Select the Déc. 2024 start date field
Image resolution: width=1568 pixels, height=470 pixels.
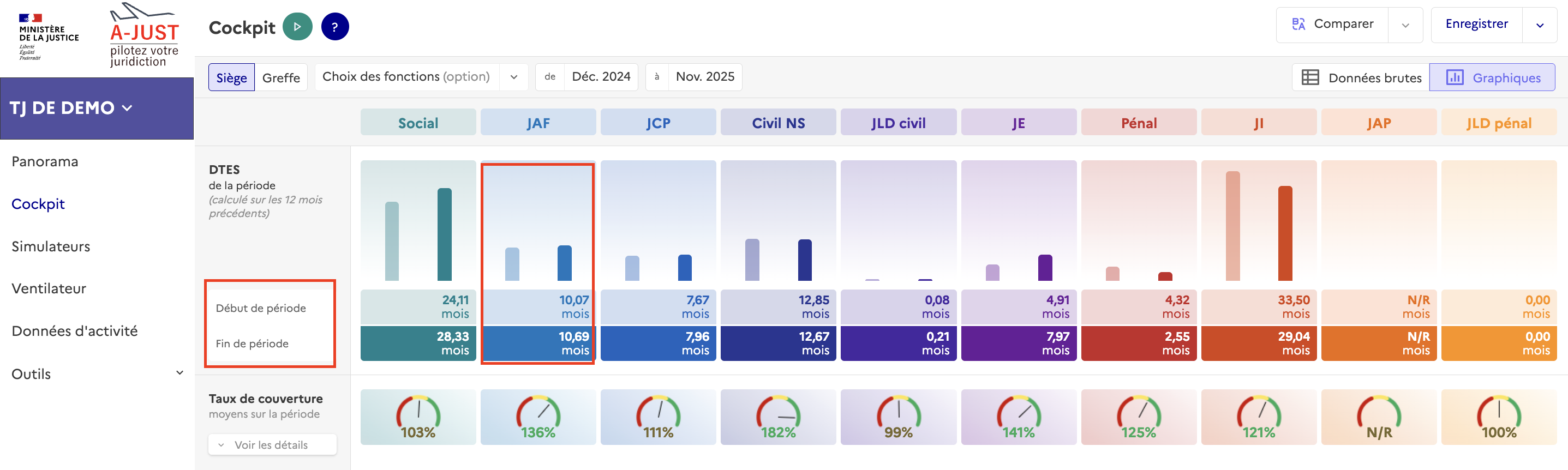tap(600, 77)
